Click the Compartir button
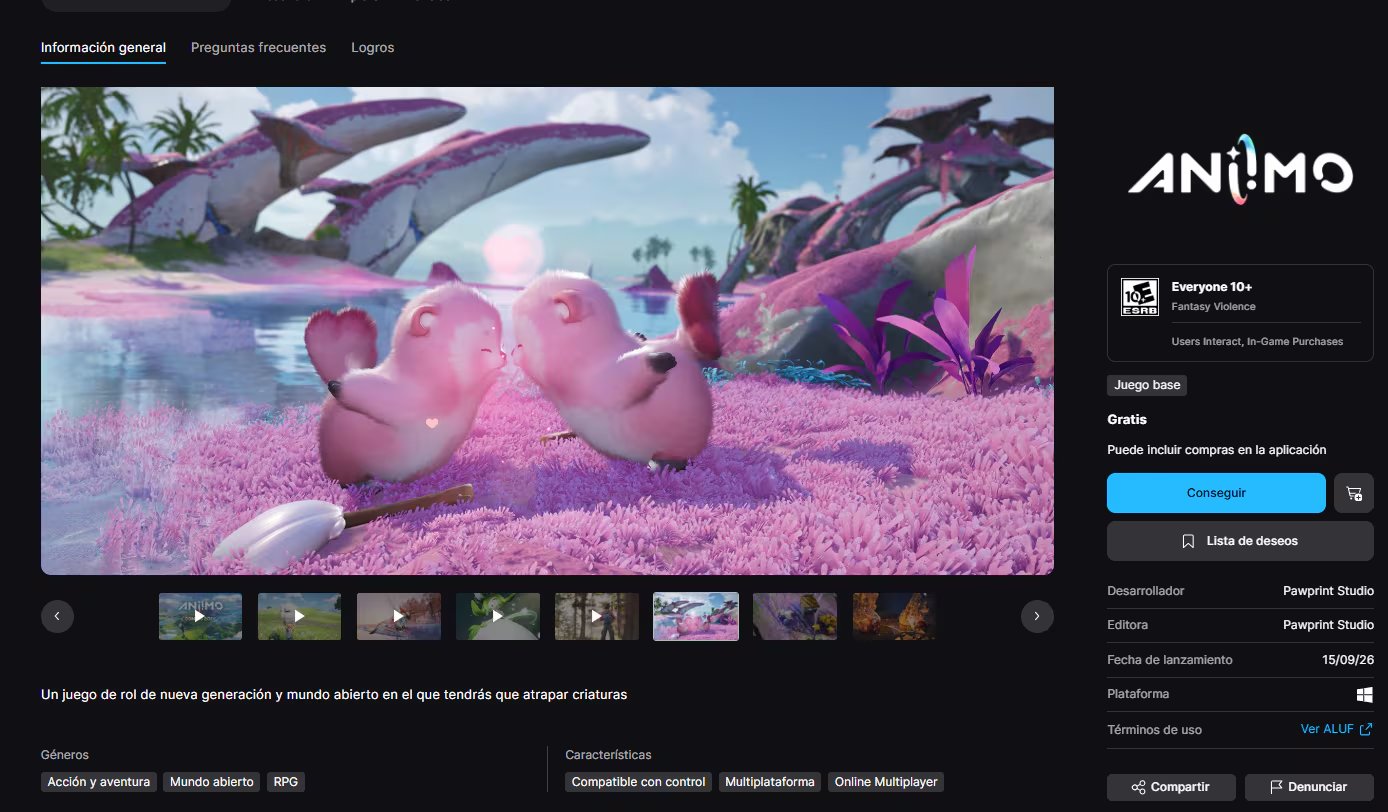Image resolution: width=1388 pixels, height=812 pixels. click(x=1171, y=787)
